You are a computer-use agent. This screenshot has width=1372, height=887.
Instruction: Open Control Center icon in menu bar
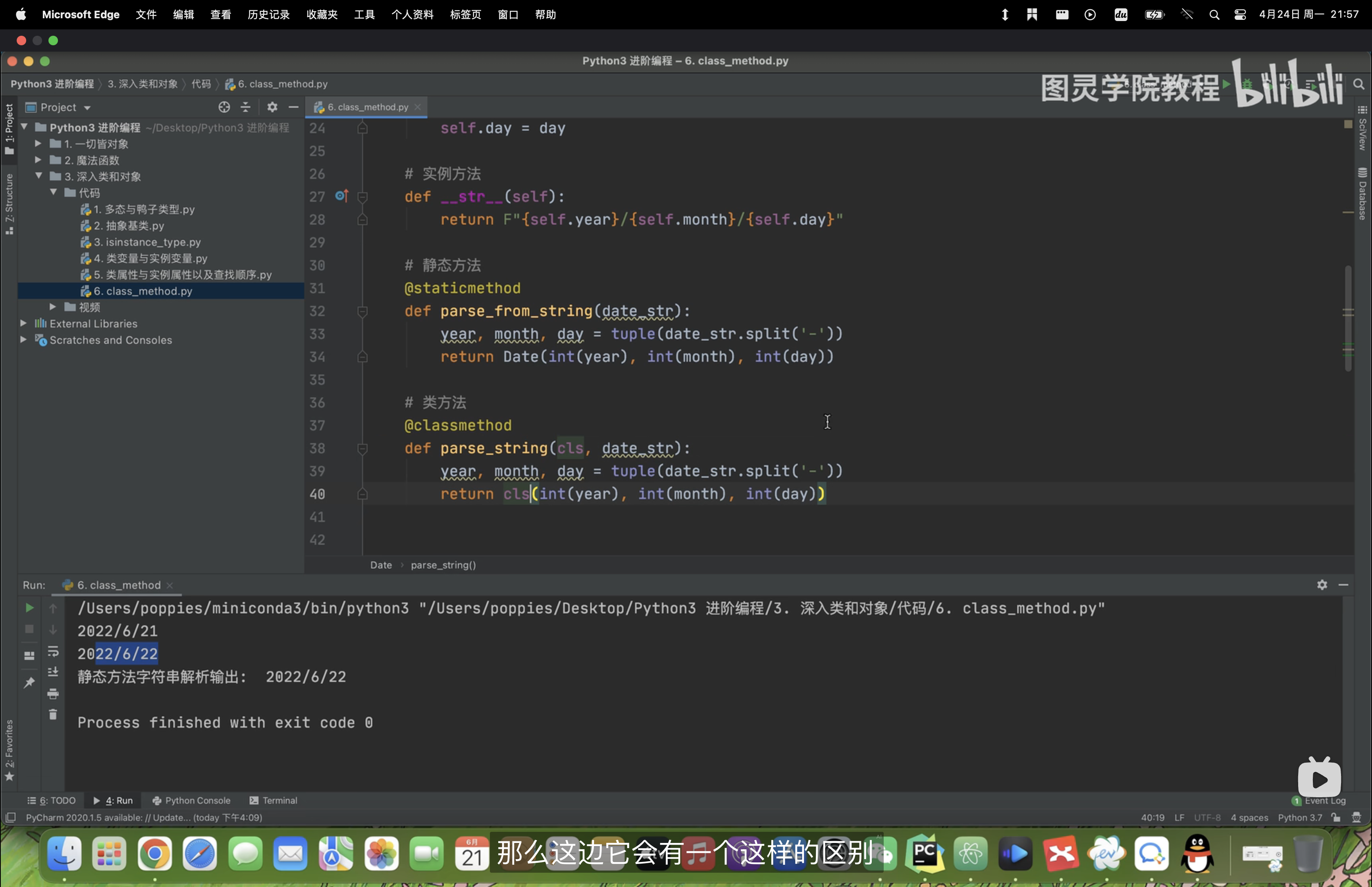tap(1239, 15)
